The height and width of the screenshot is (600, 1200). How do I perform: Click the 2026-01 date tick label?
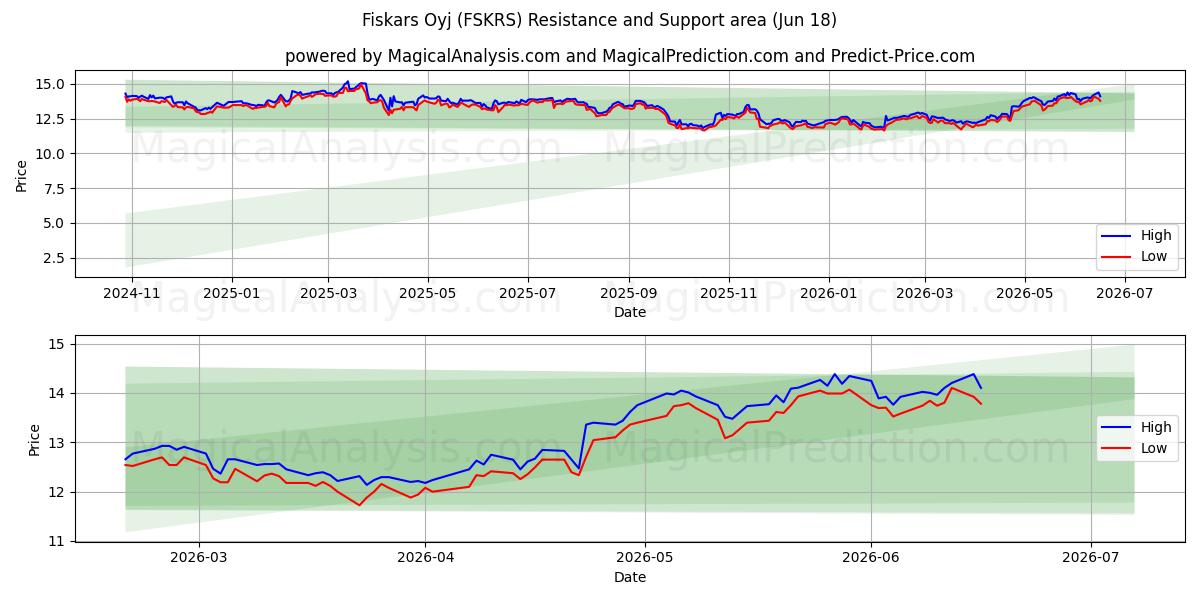click(828, 293)
